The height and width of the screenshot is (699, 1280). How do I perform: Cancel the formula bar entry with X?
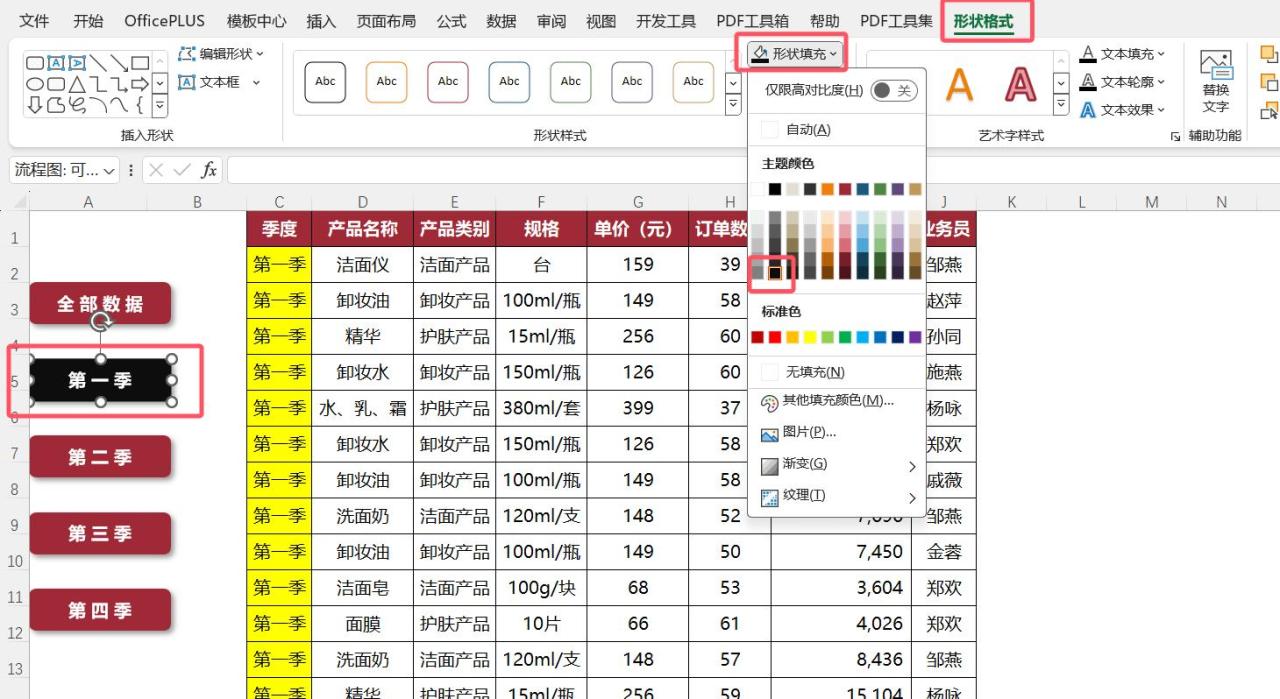[156, 170]
